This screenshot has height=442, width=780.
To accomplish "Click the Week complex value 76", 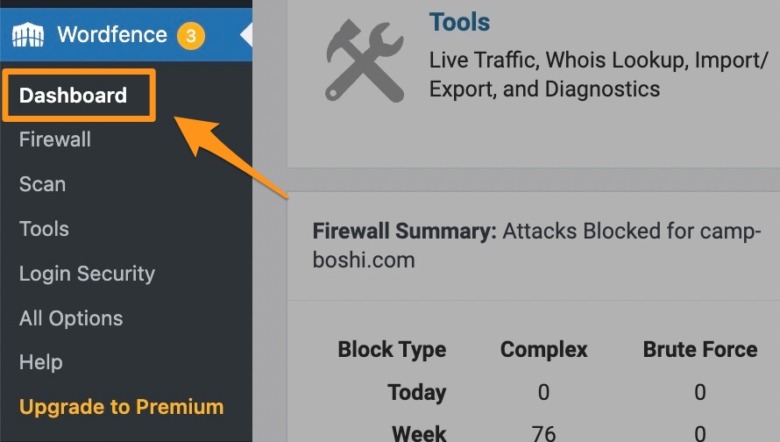I will tap(544, 434).
